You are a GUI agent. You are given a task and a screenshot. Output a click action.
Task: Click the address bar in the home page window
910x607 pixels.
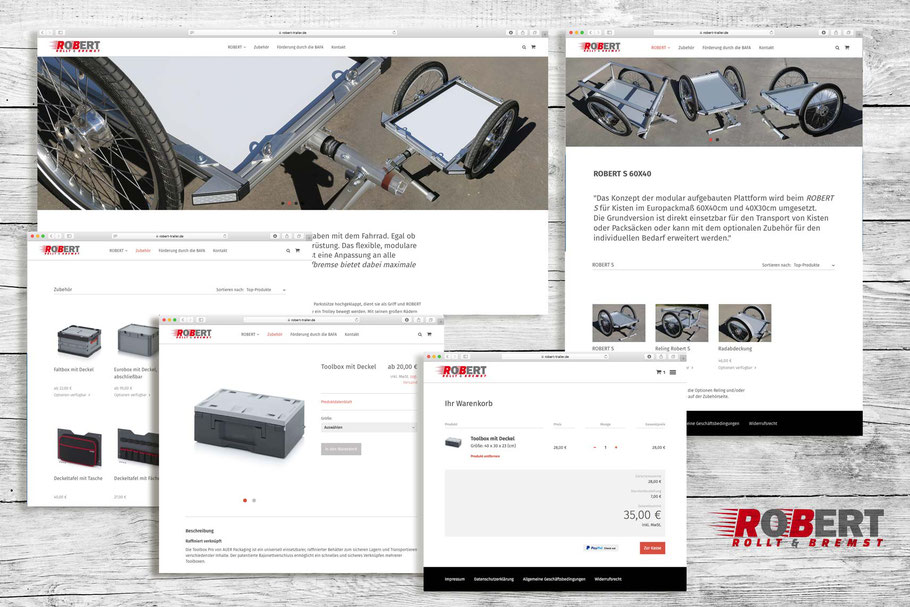click(x=293, y=33)
